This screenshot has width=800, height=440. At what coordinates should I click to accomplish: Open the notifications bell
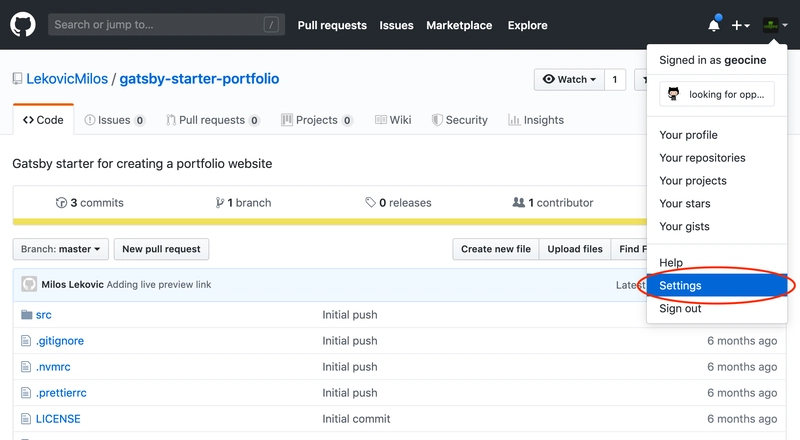coord(714,25)
